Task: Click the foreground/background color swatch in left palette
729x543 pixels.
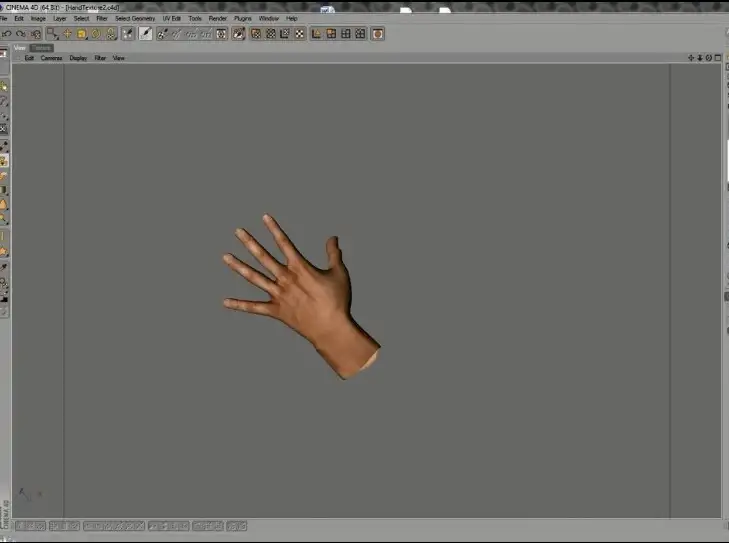Action: point(4,298)
